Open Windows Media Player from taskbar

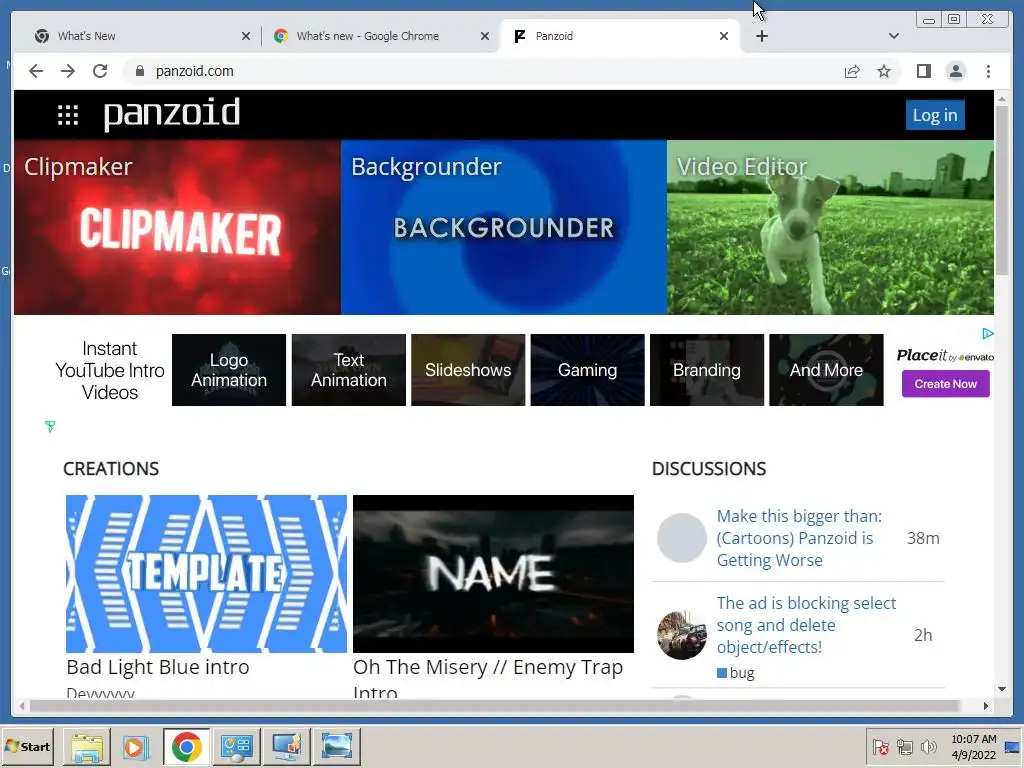[136, 746]
